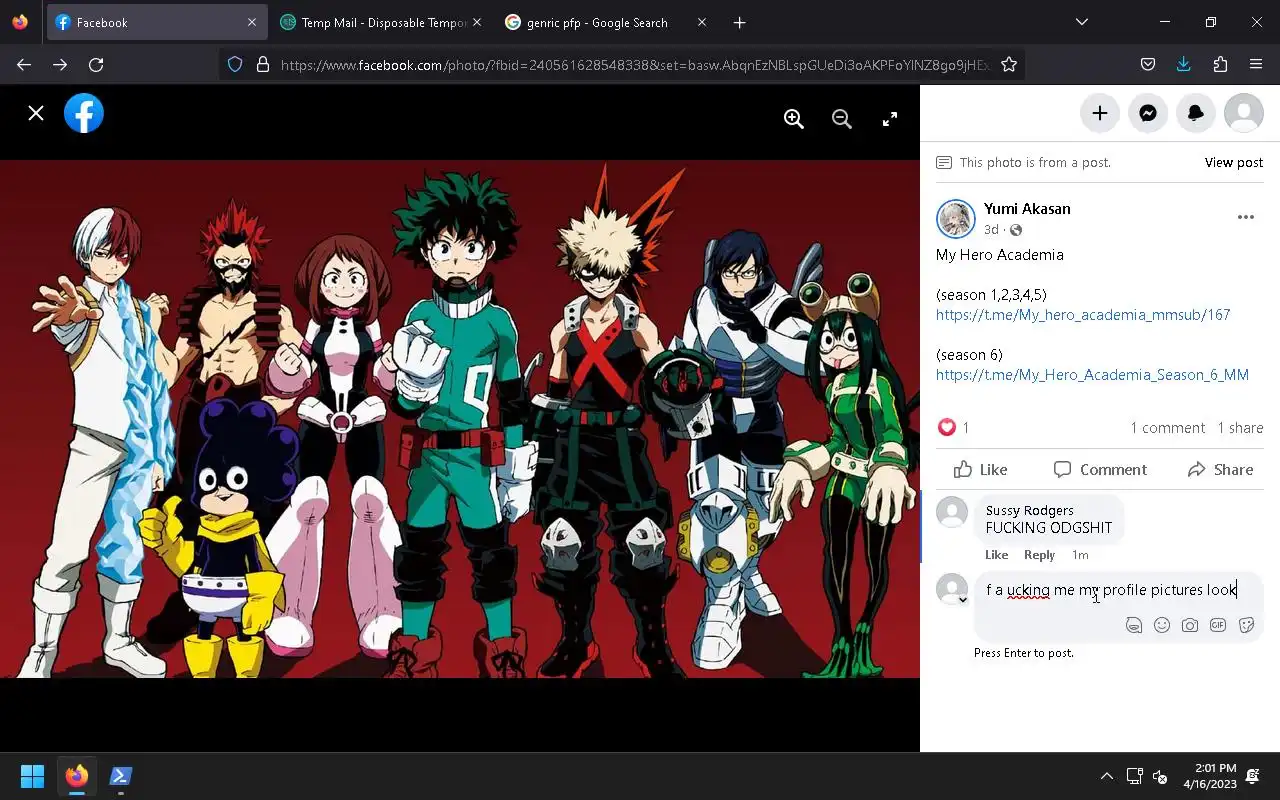Image resolution: width=1280 pixels, height=800 pixels.
Task: Open Yumi Akasan's profile name
Action: [x=1027, y=209]
